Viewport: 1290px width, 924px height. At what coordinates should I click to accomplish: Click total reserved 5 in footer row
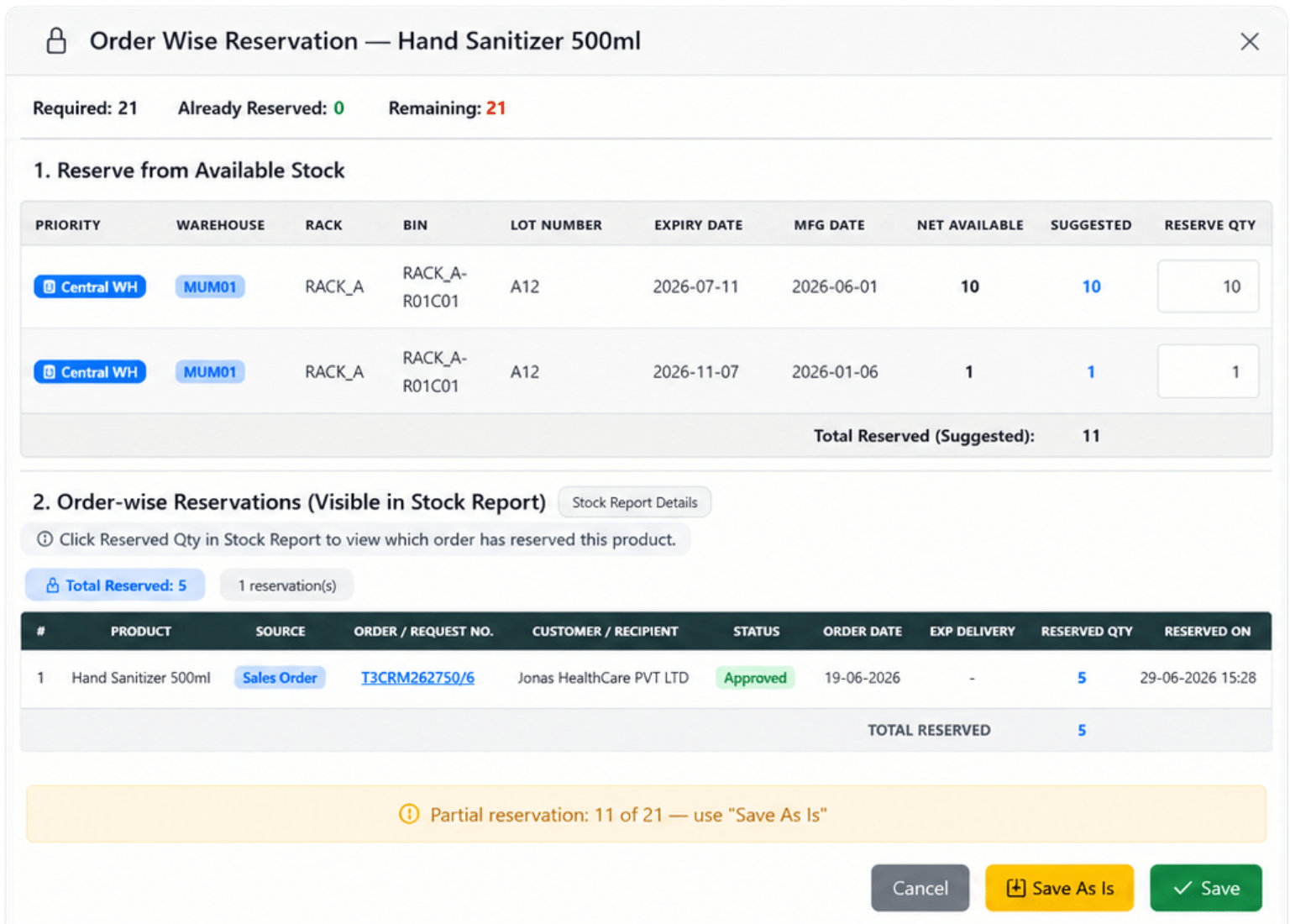pyautogui.click(x=1082, y=730)
